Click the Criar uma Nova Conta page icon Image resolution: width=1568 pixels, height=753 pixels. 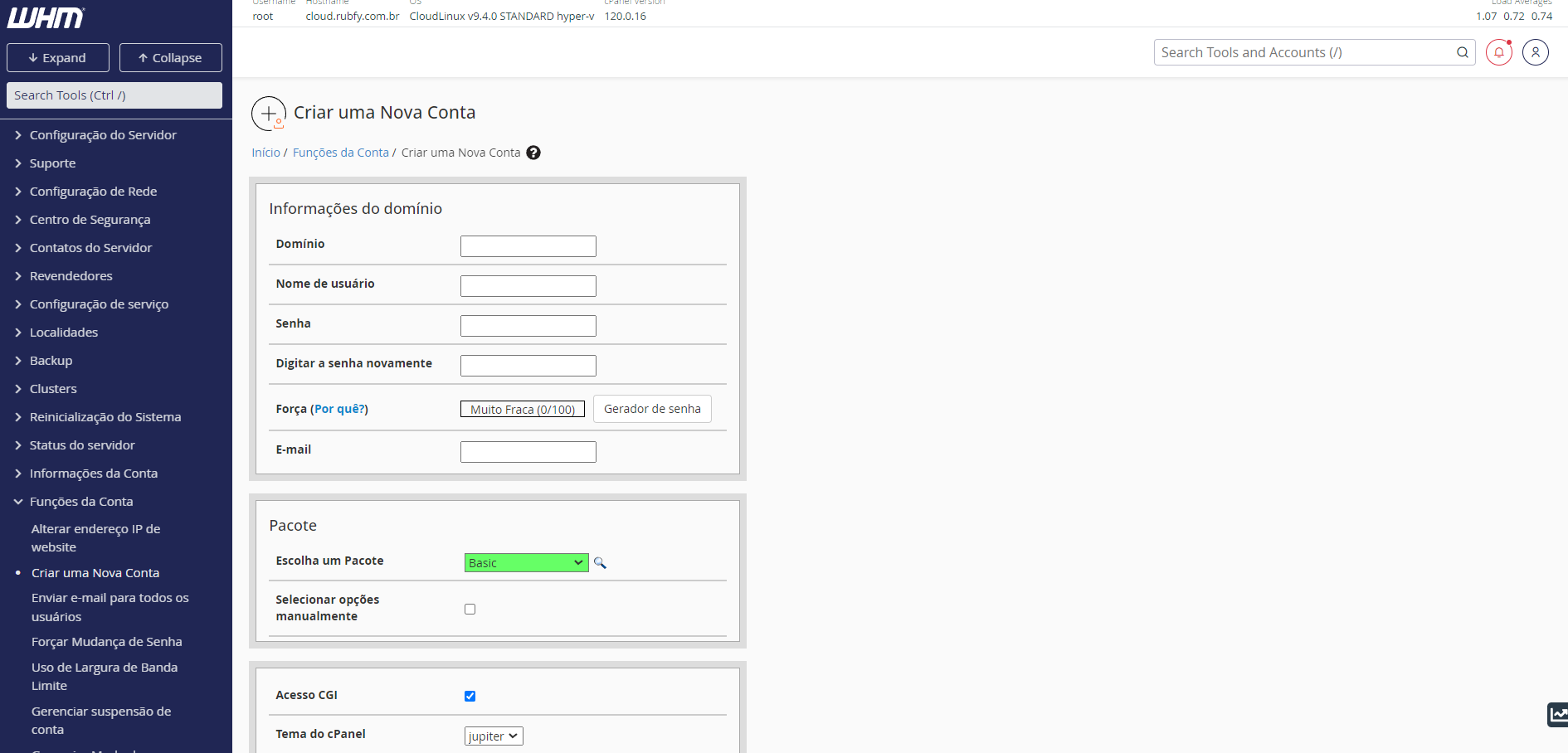coord(268,114)
